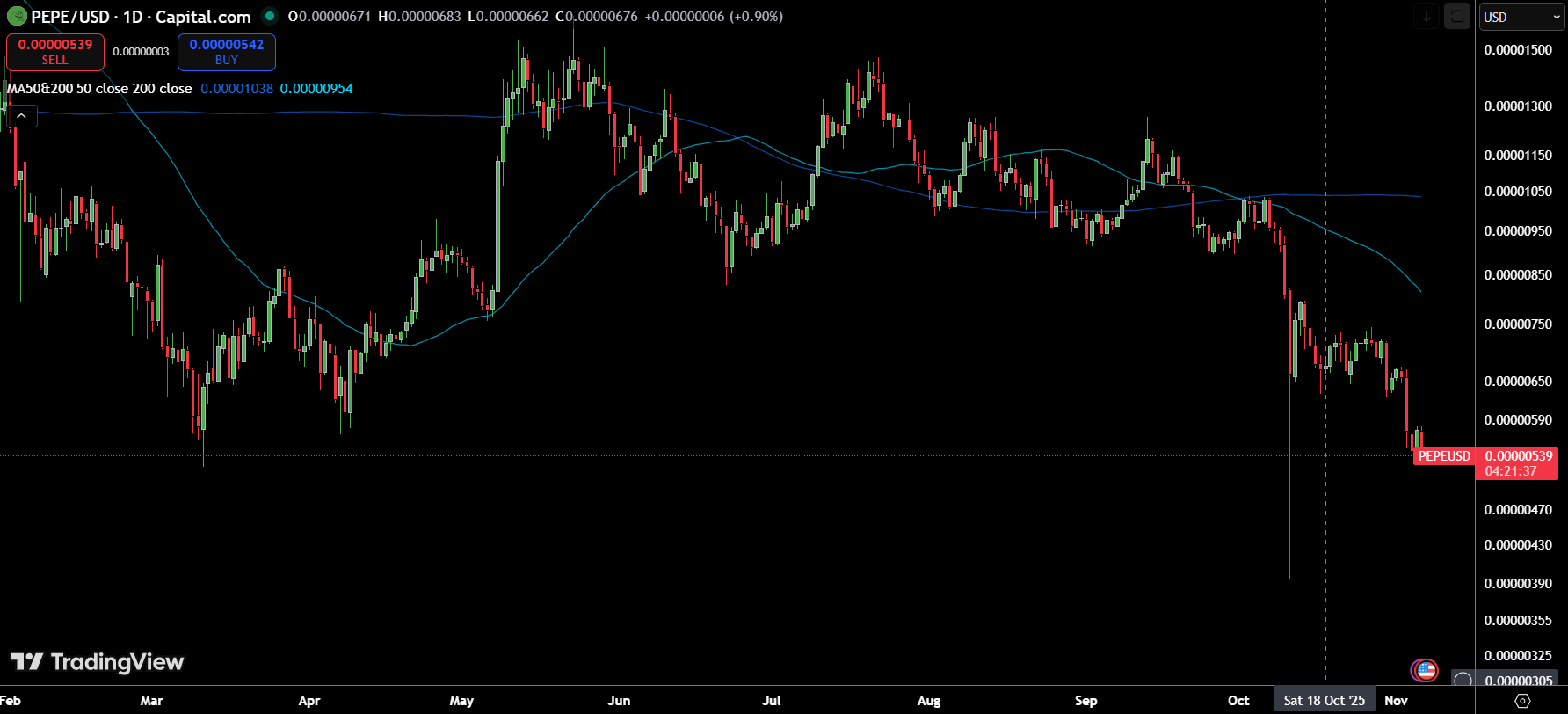Open chart settings hexagon gear icon
The height and width of the screenshot is (714, 1568).
[x=1523, y=701]
